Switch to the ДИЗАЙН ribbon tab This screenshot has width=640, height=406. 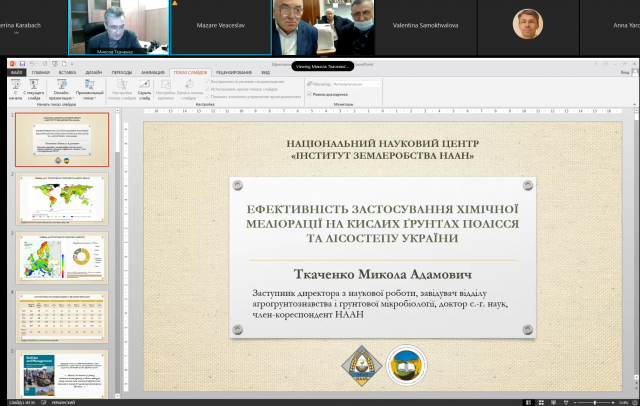93,73
